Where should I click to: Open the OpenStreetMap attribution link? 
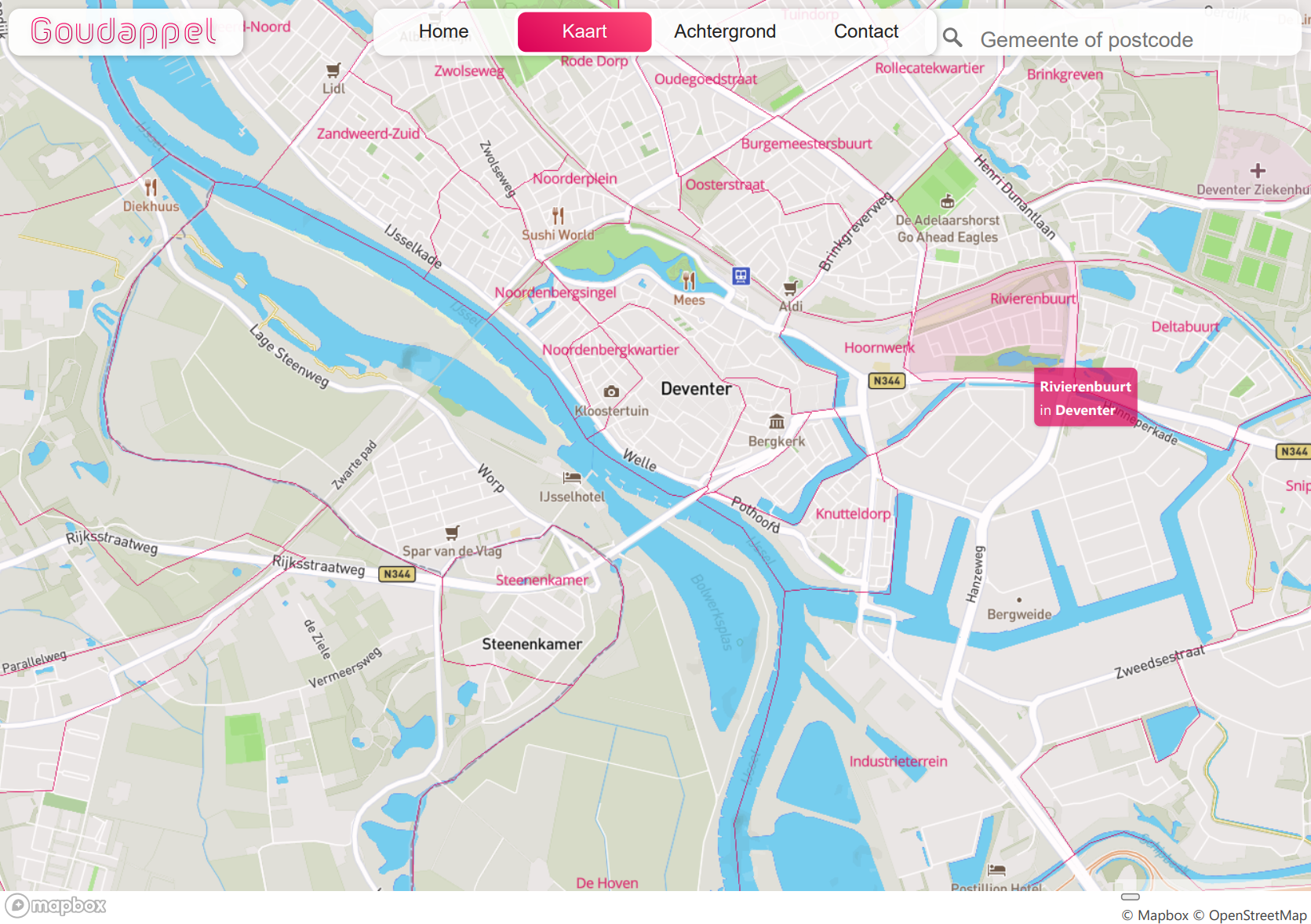pyautogui.click(x=1257, y=915)
